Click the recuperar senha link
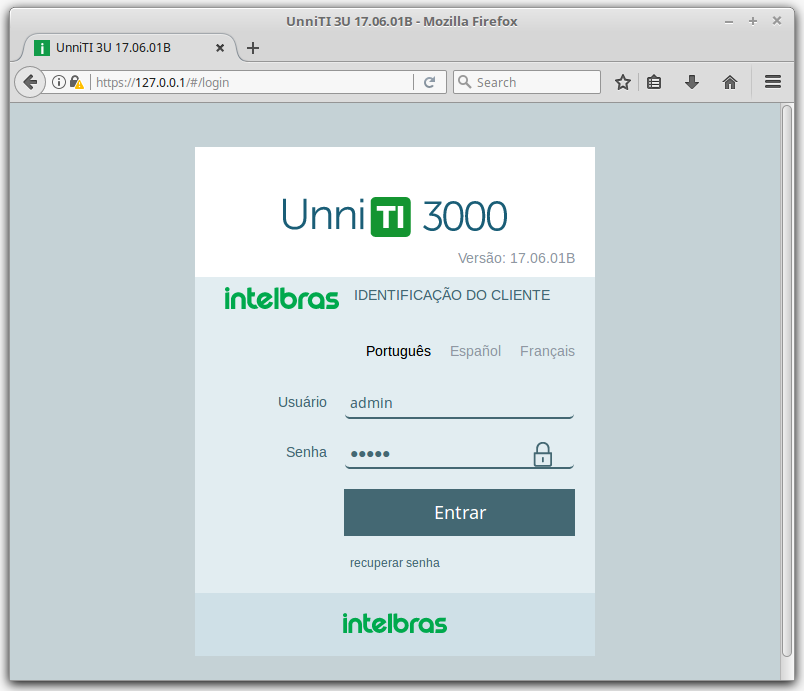The height and width of the screenshot is (691, 804). point(394,563)
